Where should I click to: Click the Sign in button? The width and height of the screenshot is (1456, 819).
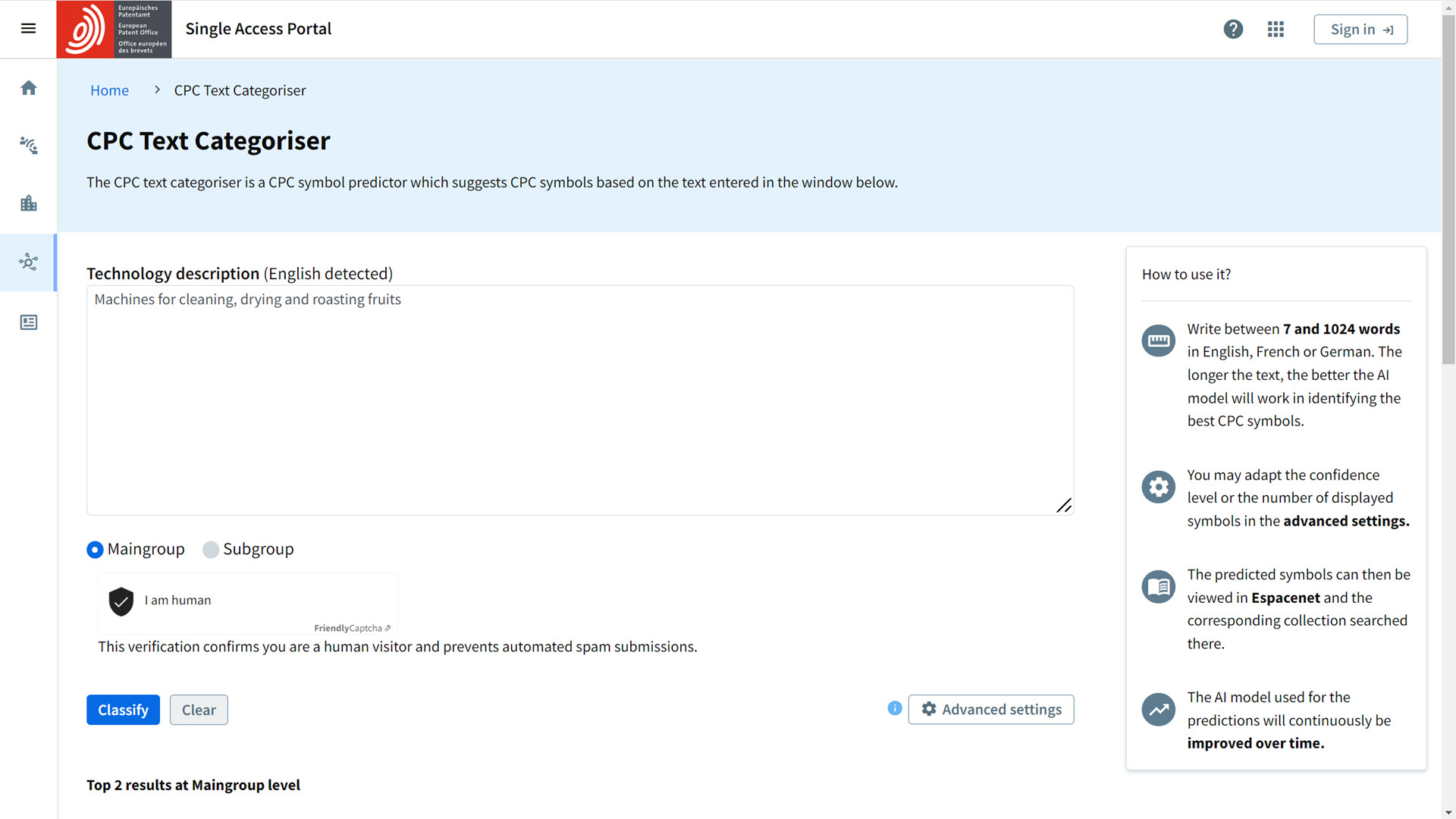[1360, 29]
